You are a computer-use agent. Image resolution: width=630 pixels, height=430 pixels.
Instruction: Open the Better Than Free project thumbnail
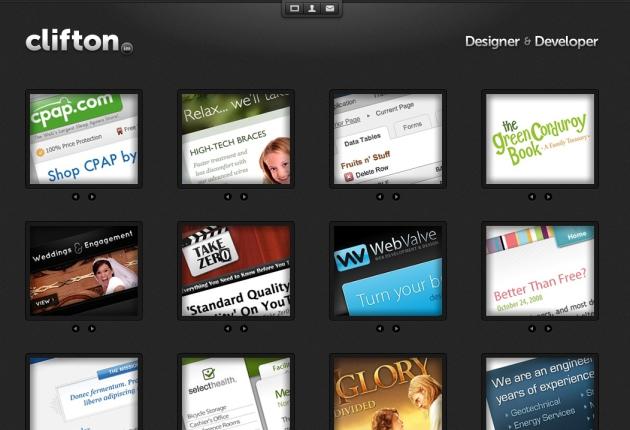click(x=540, y=271)
